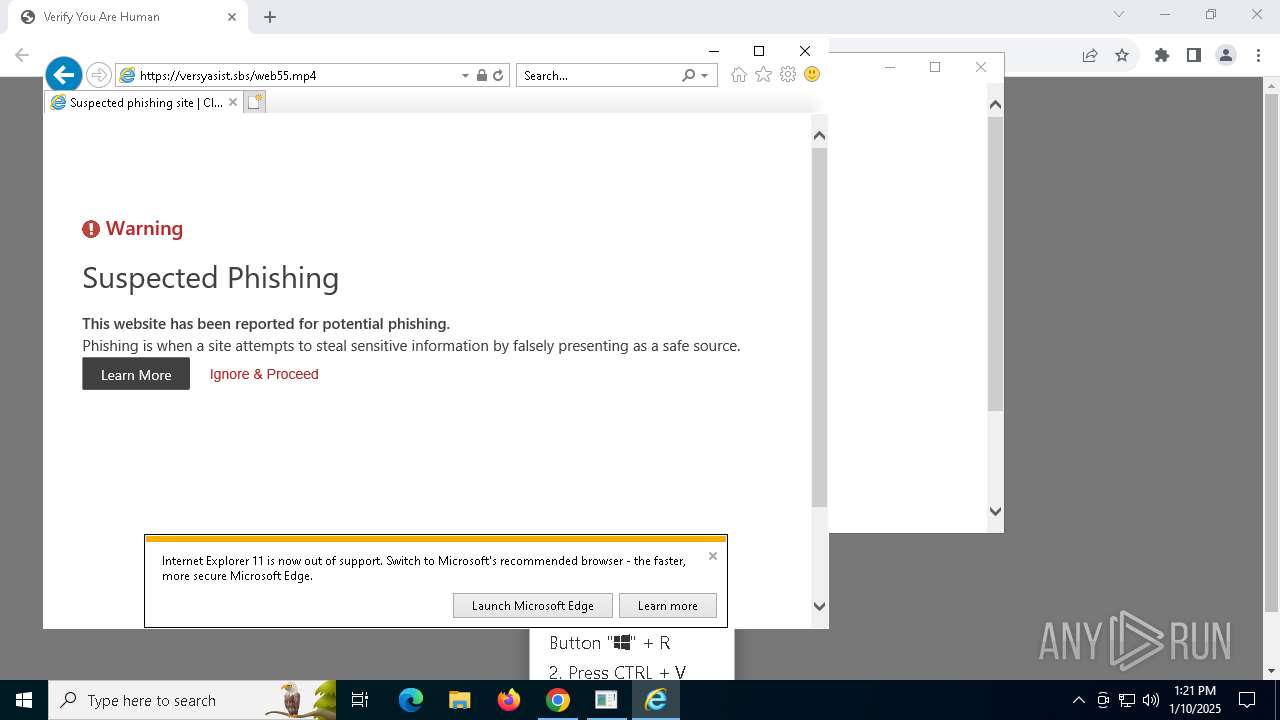Click the IE Forward arrow button
The image size is (1280, 720).
pos(98,75)
